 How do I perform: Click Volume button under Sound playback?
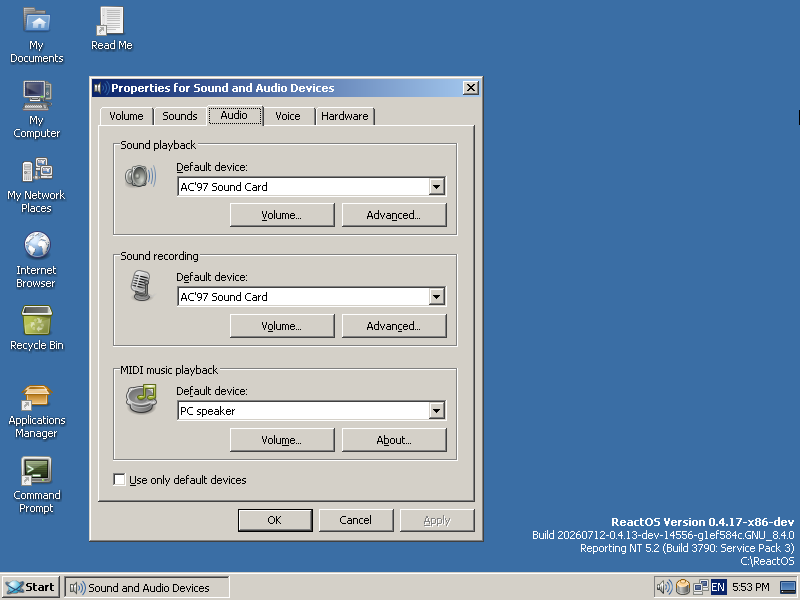(282, 215)
